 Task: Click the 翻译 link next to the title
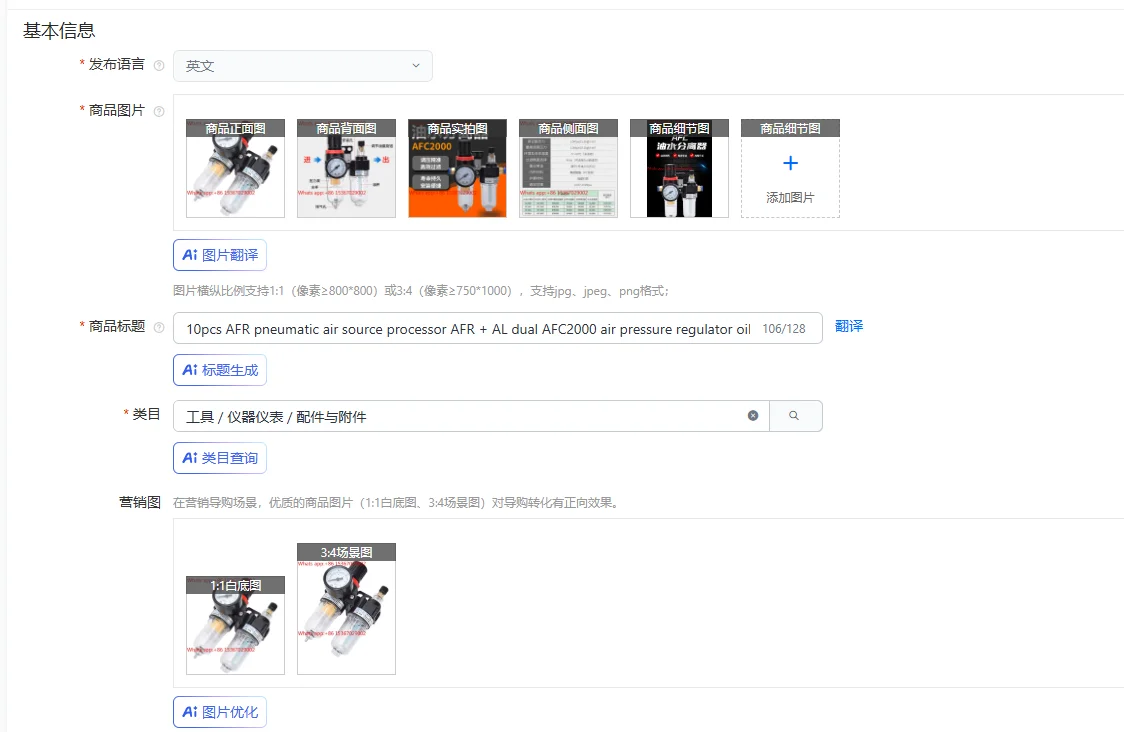(849, 326)
